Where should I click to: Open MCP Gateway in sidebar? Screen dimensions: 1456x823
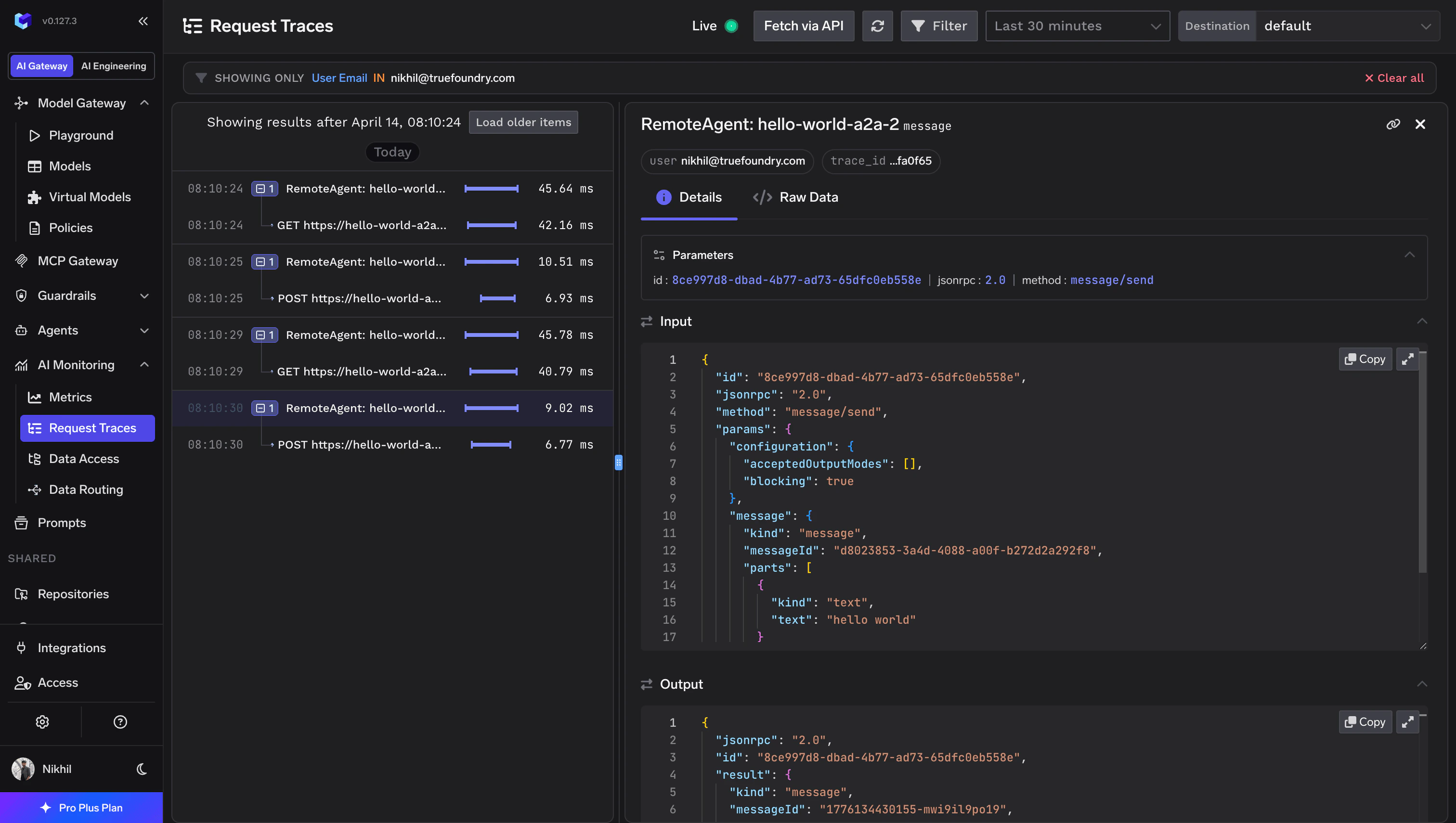78,261
